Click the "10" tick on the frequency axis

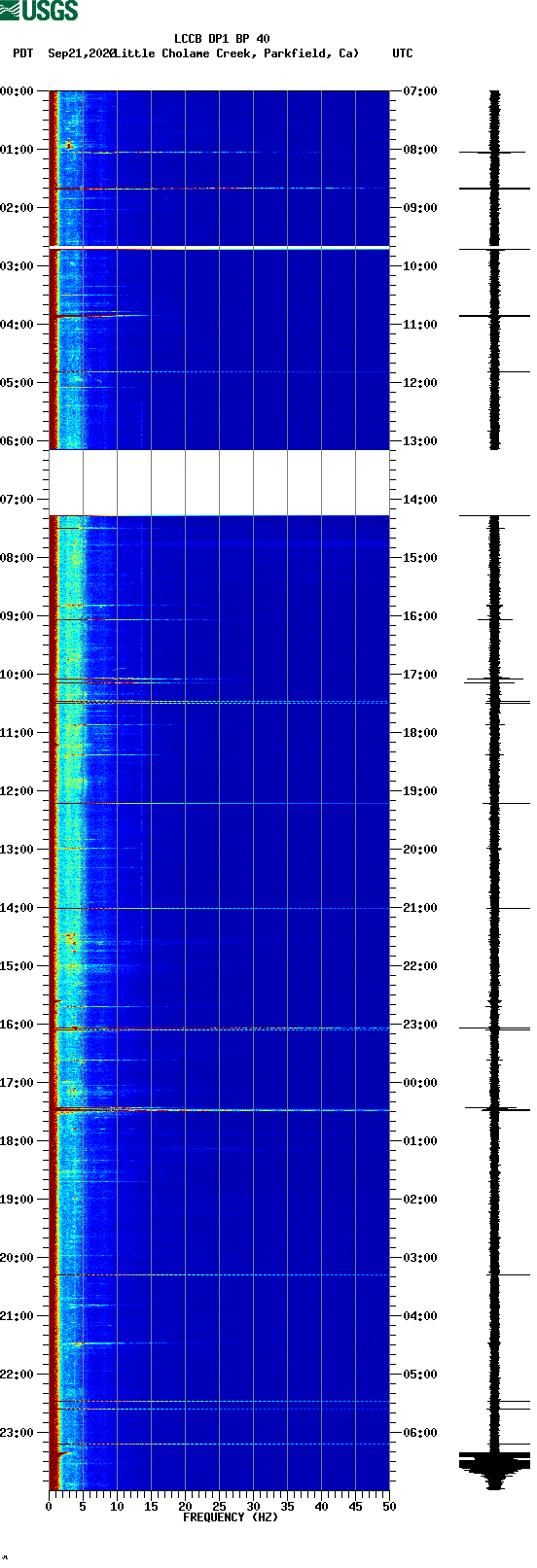(117, 1507)
